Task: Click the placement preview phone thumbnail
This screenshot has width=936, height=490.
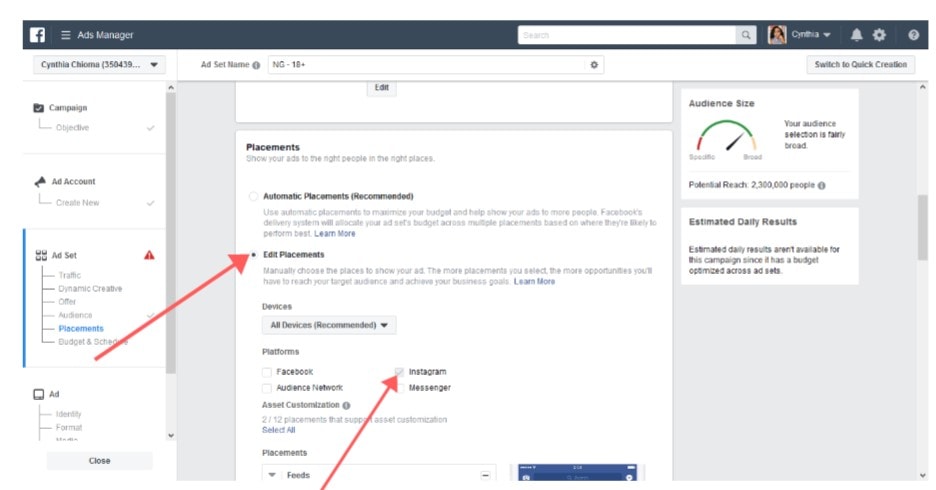Action: tap(577, 472)
